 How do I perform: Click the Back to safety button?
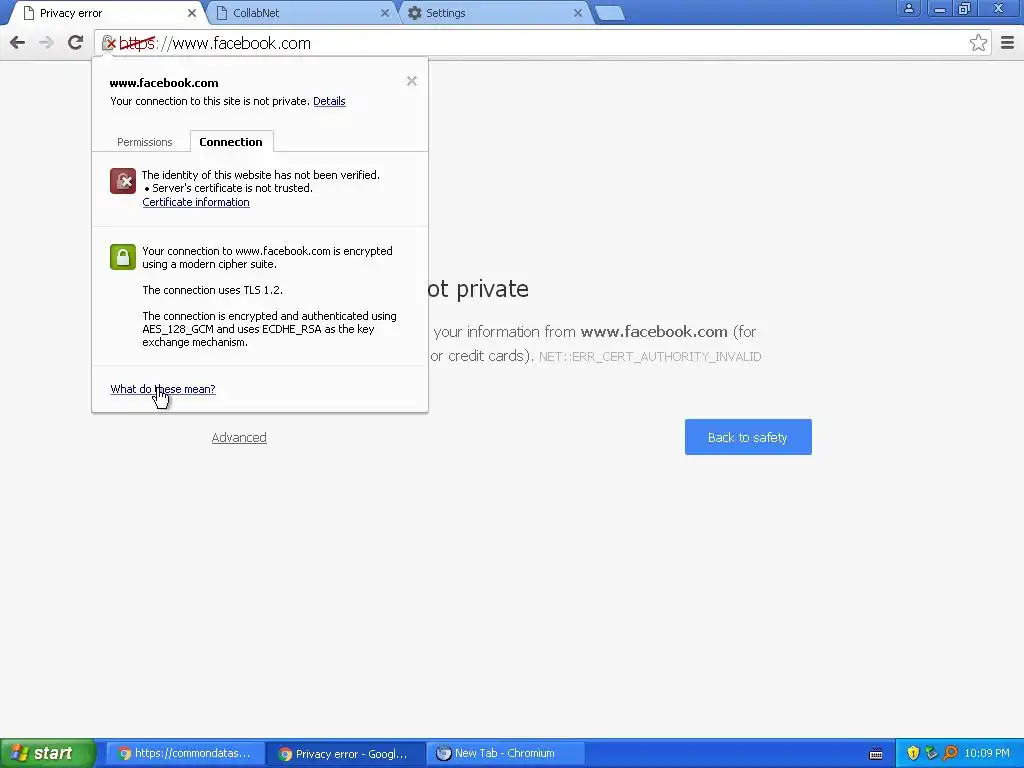pyautogui.click(x=748, y=437)
